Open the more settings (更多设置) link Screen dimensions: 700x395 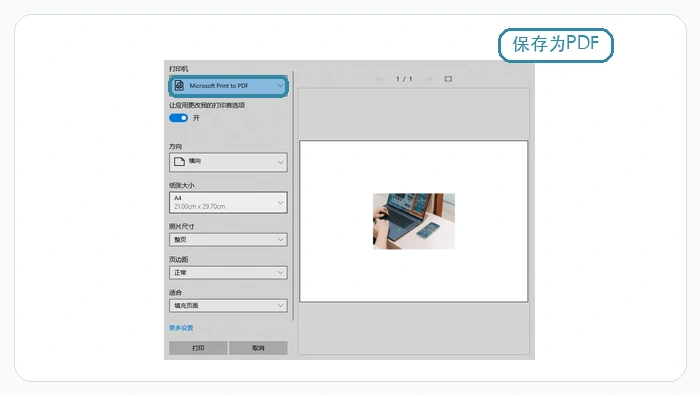coord(181,328)
